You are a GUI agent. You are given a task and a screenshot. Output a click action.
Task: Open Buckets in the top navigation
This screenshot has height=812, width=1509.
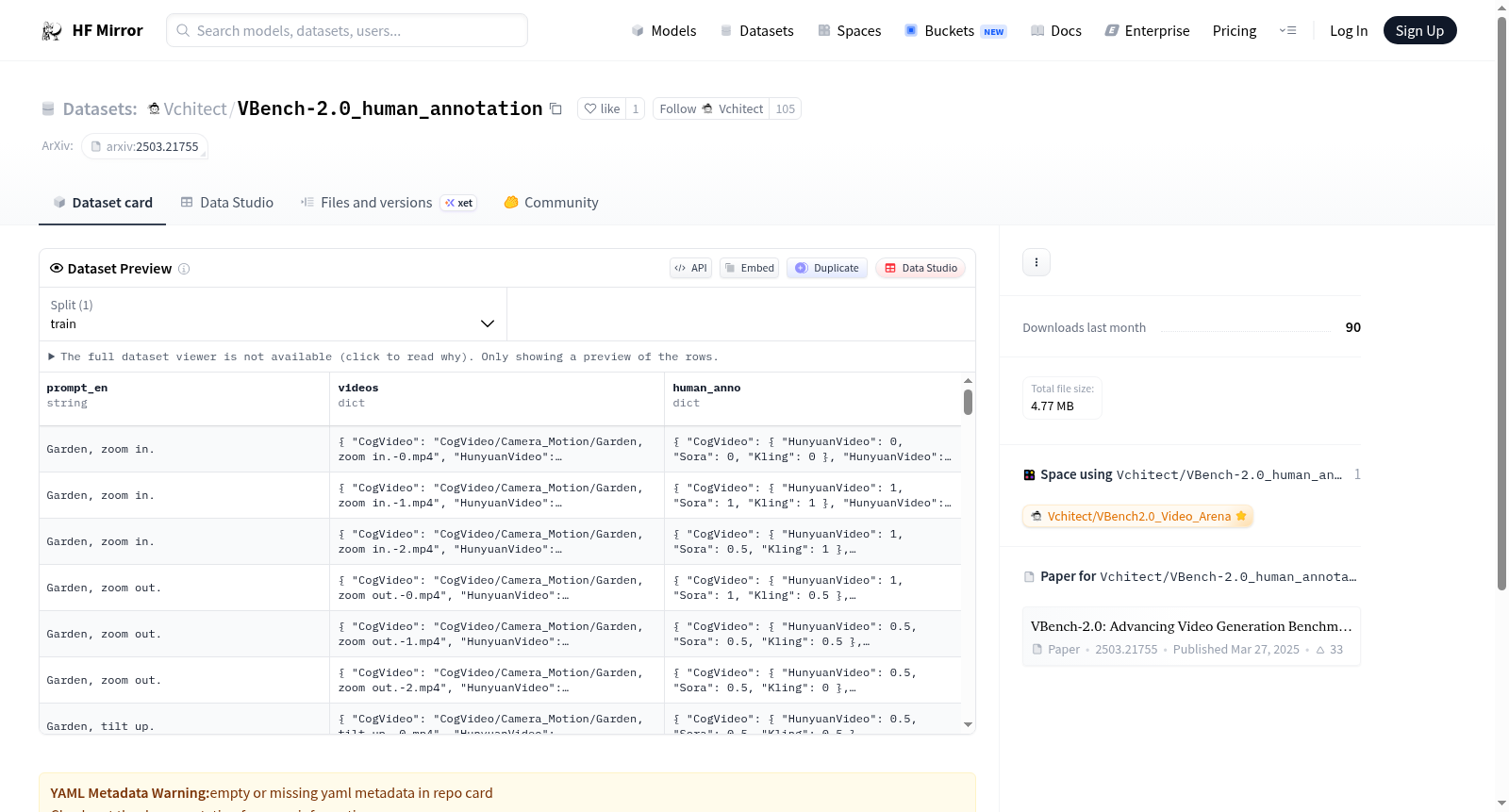coord(955,31)
